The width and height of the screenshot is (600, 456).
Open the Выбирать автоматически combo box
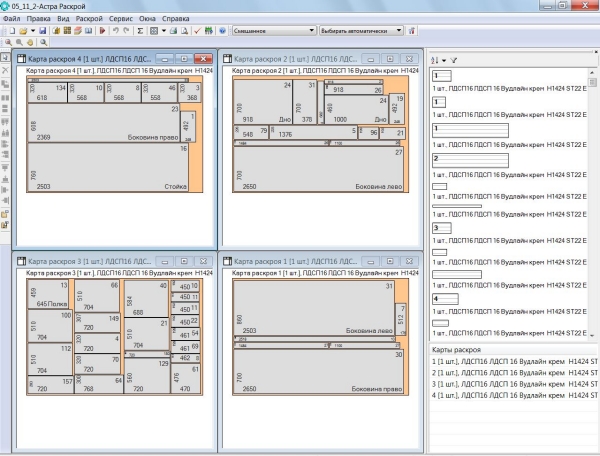[361, 31]
